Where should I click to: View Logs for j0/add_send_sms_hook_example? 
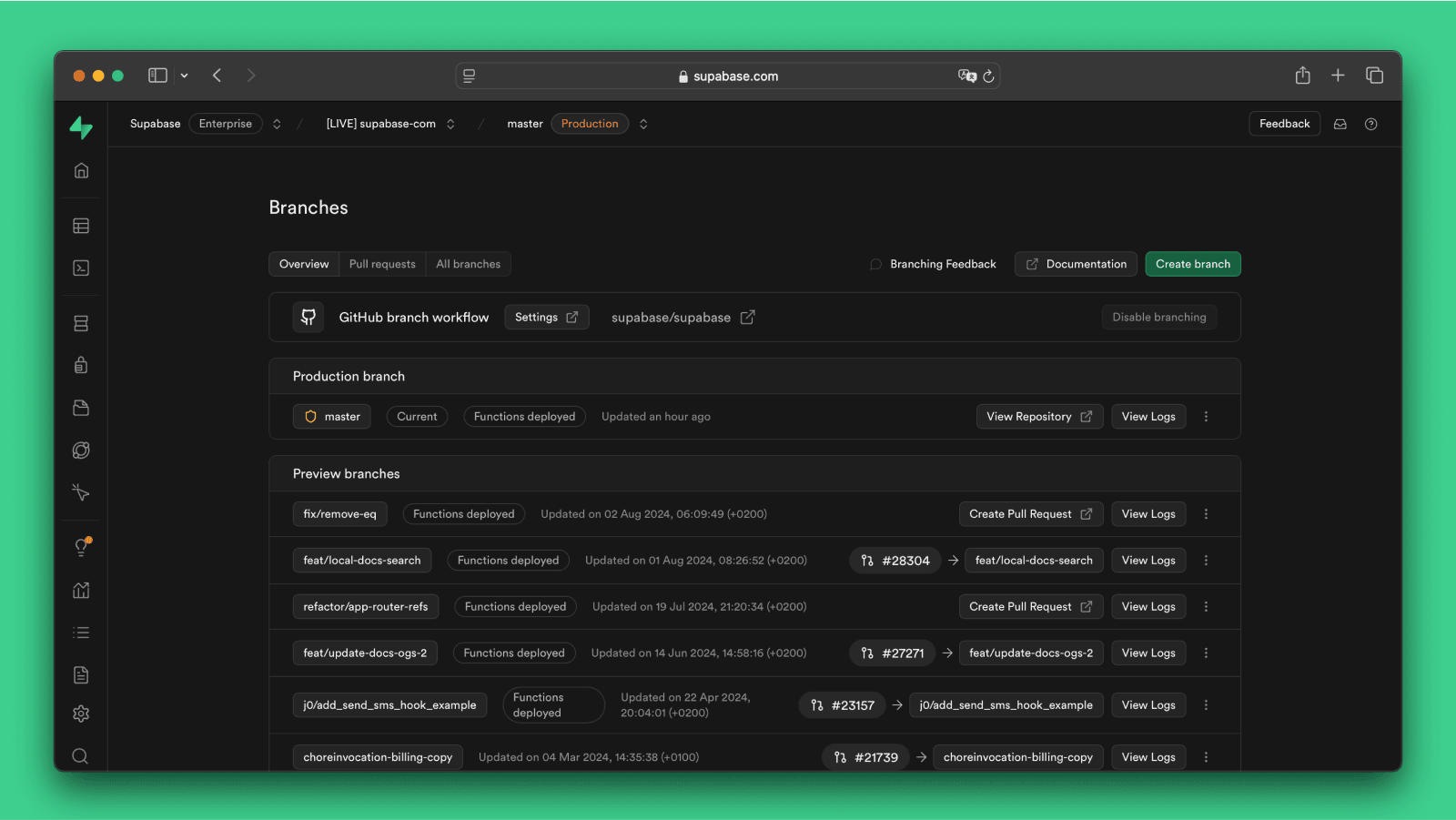[1148, 705]
